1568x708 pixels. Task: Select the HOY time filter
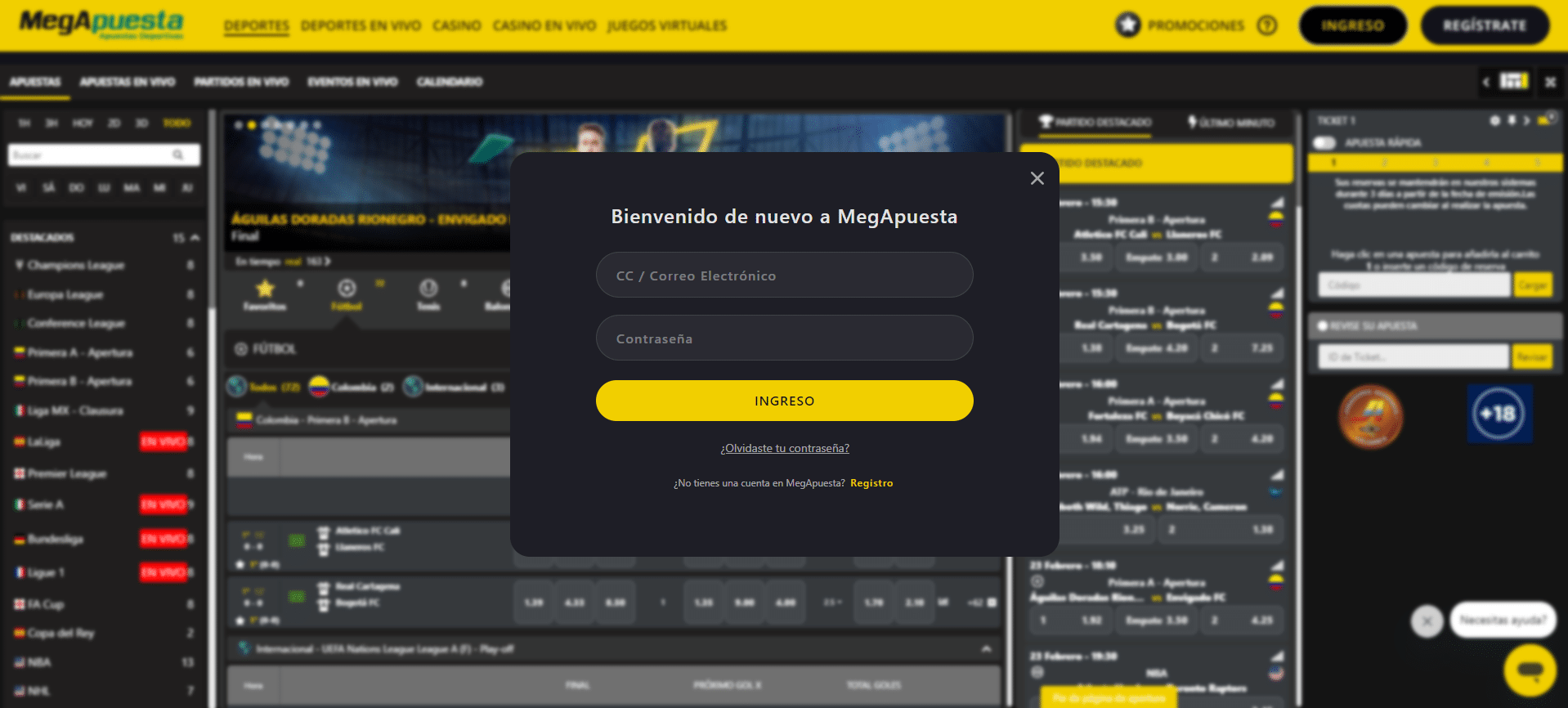[x=83, y=123]
